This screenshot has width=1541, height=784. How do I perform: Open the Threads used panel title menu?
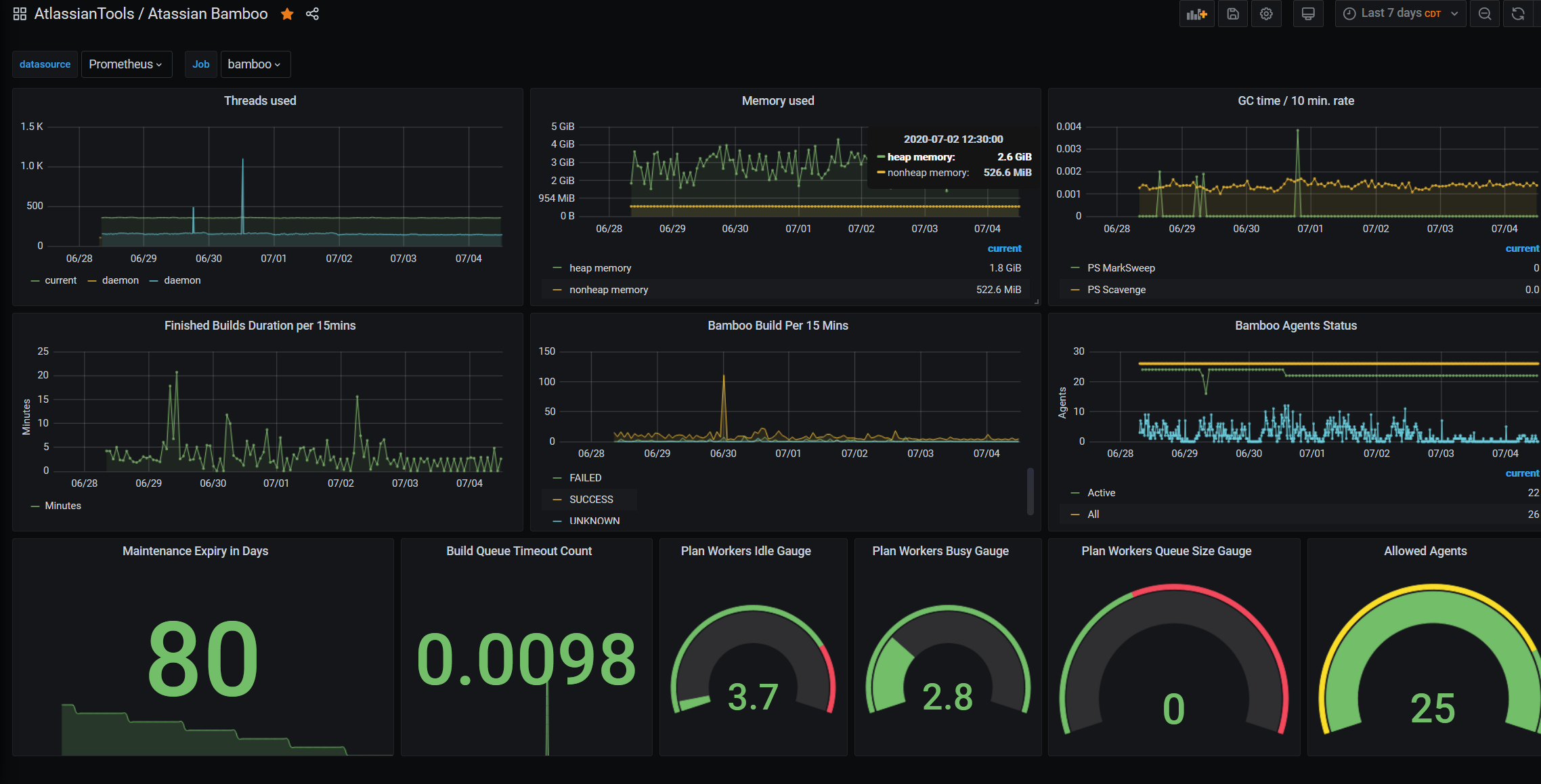[x=260, y=101]
